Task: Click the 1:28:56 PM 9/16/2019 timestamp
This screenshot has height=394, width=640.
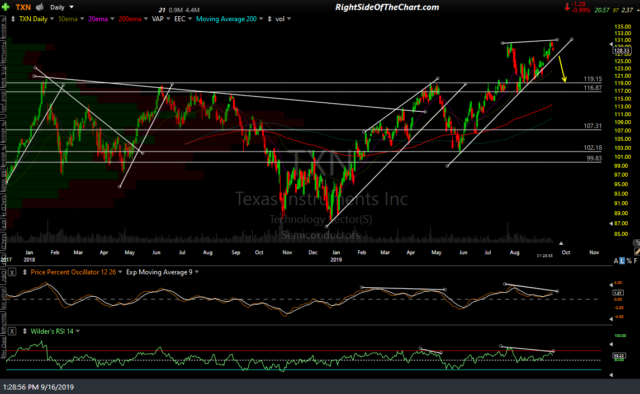Action: pos(38,387)
